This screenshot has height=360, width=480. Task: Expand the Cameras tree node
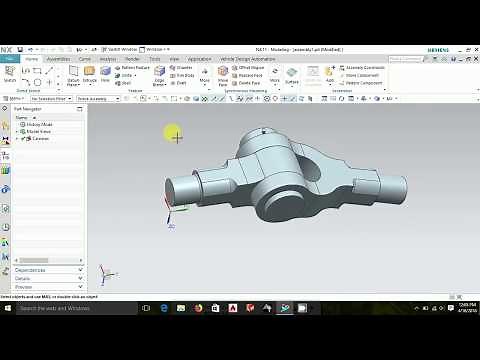pos(17,139)
